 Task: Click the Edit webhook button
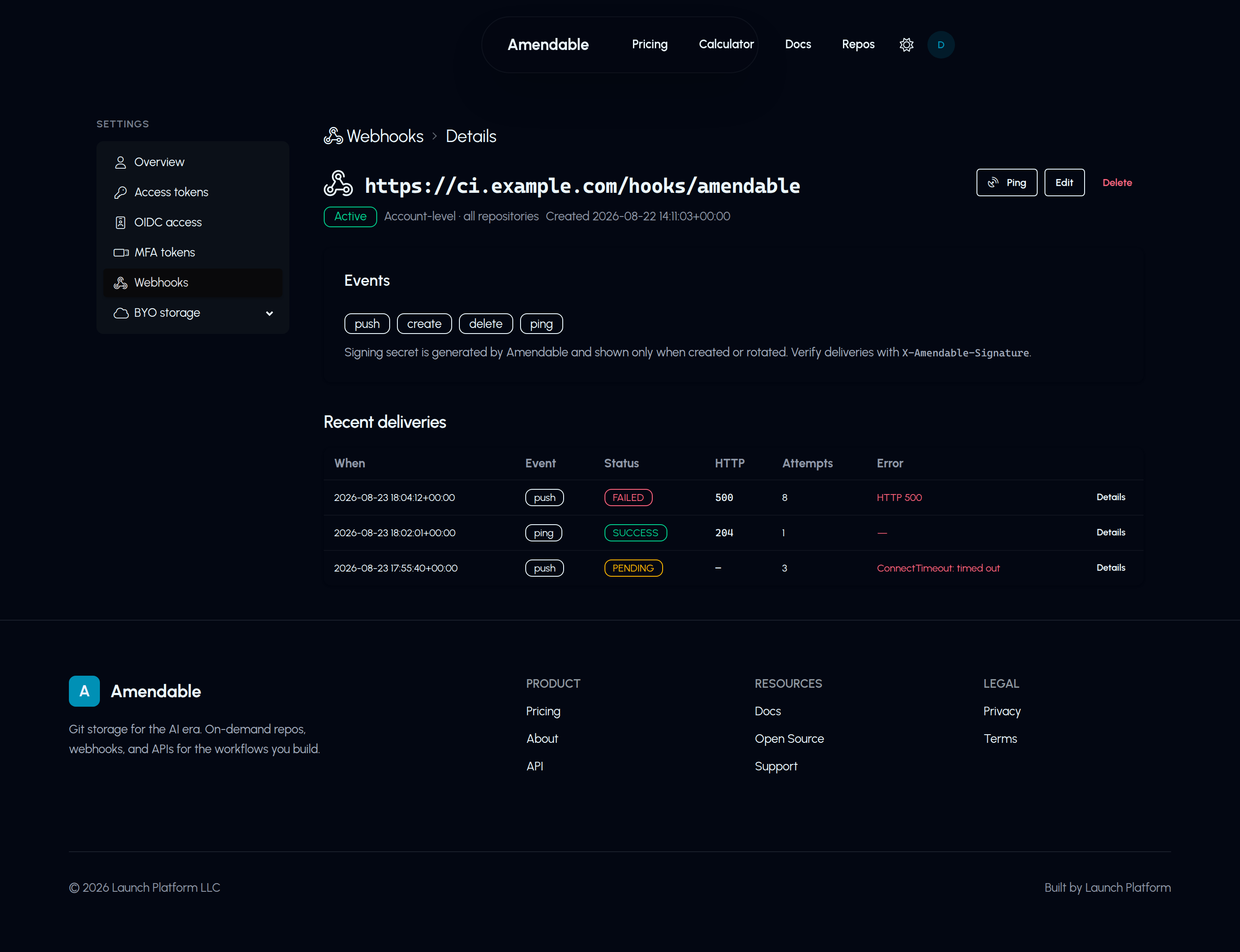pos(1064,182)
